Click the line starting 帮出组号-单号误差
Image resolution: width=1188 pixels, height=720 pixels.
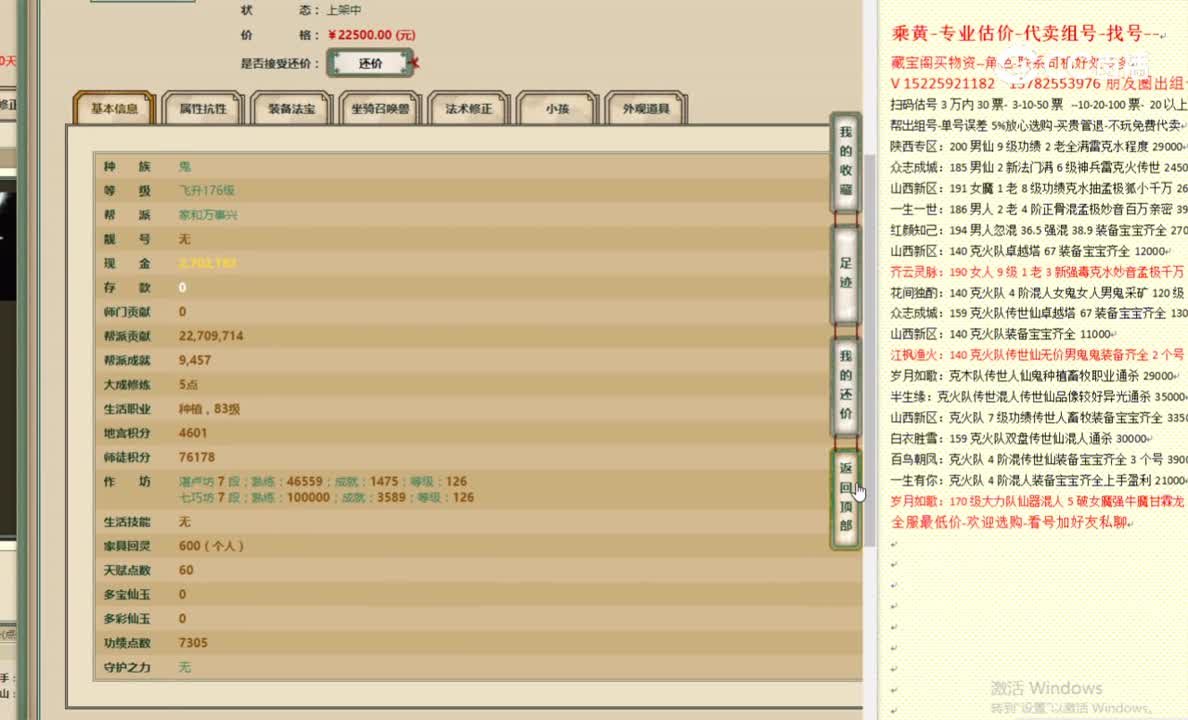[x=1039, y=125]
